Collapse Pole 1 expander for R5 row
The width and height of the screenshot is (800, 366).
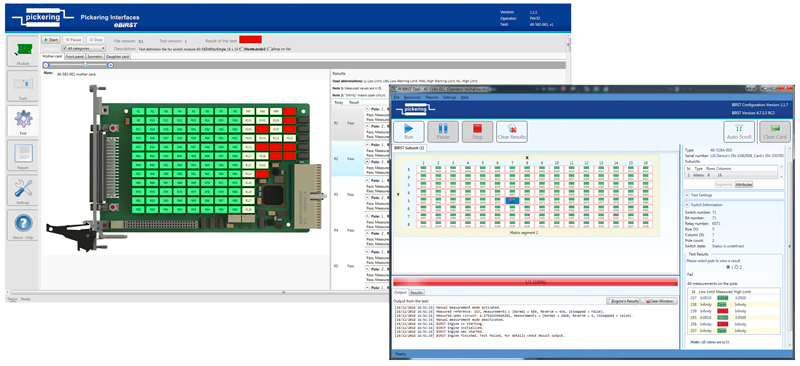coord(367,252)
